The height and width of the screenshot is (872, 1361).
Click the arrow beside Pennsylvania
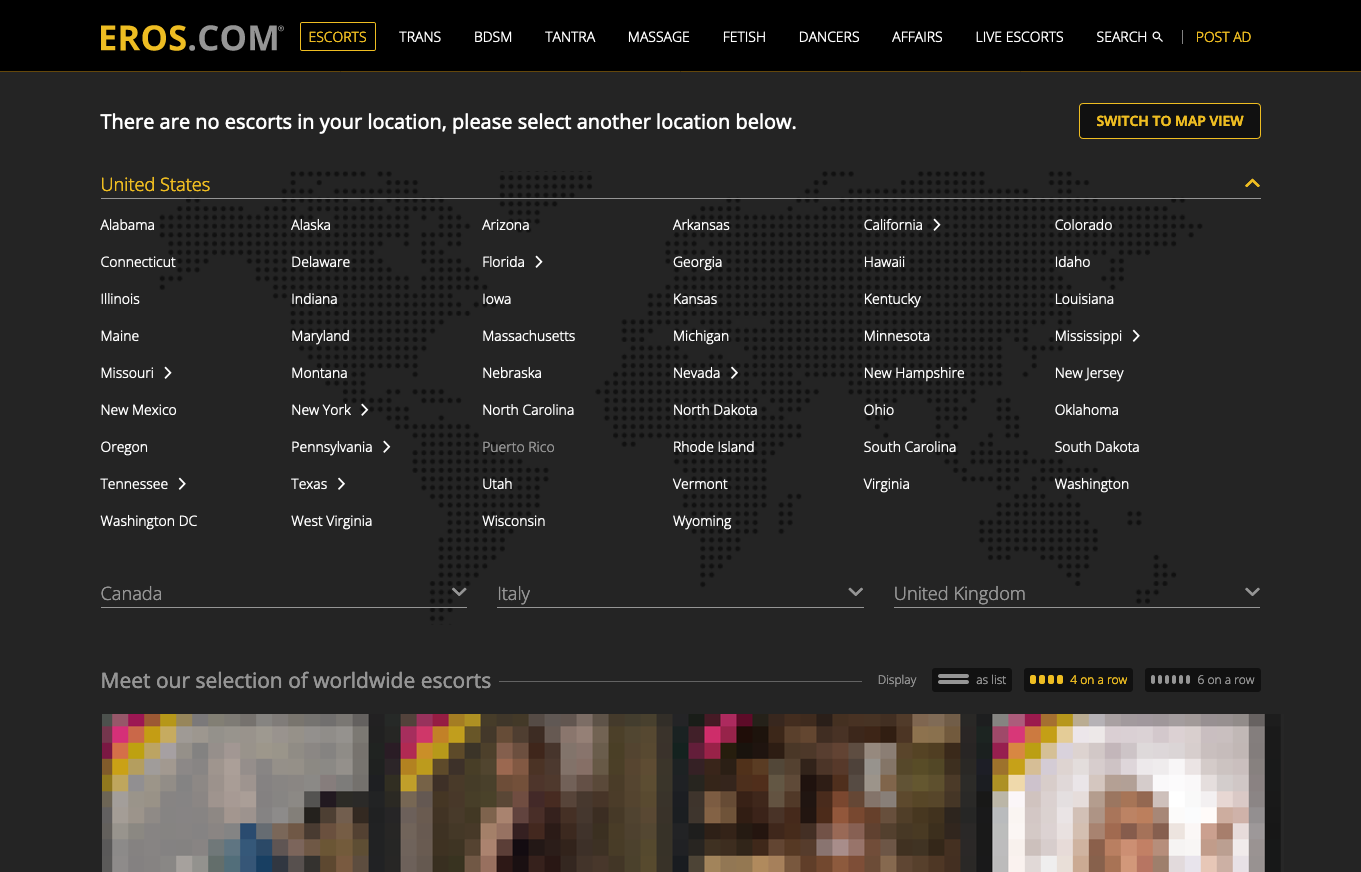pyautogui.click(x=386, y=447)
